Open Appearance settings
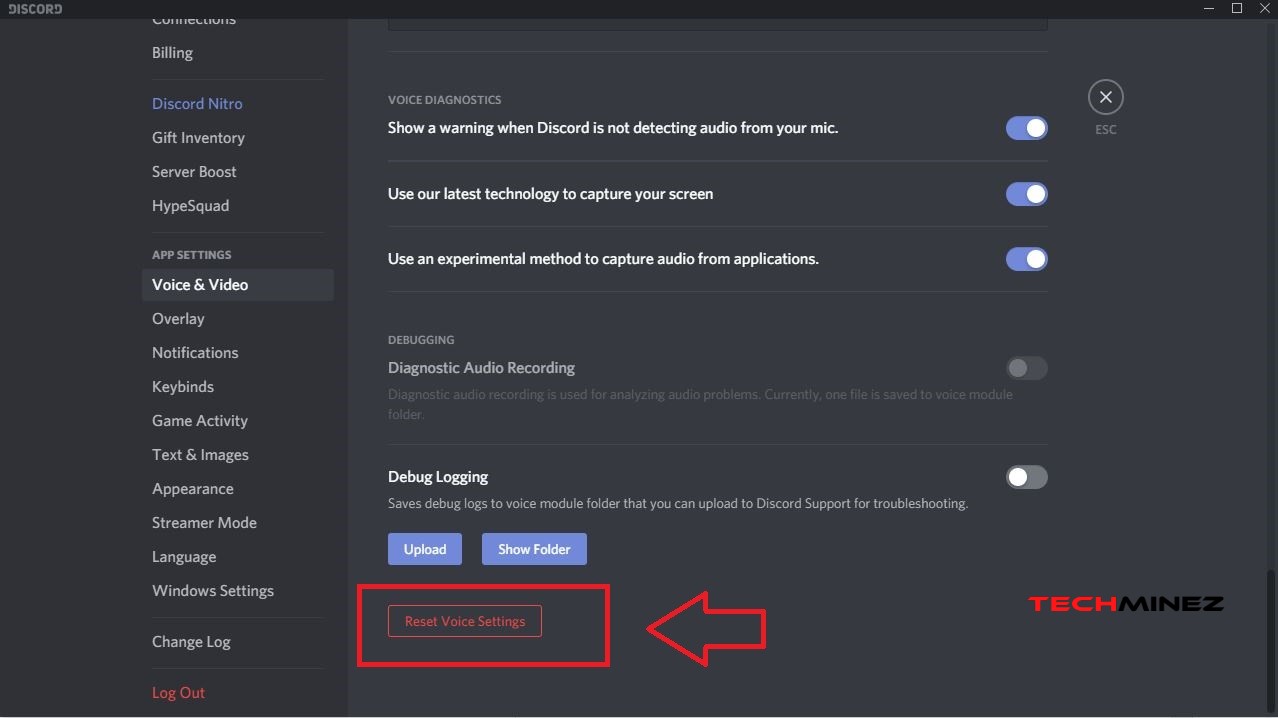Image resolution: width=1278 pixels, height=718 pixels. (x=192, y=488)
